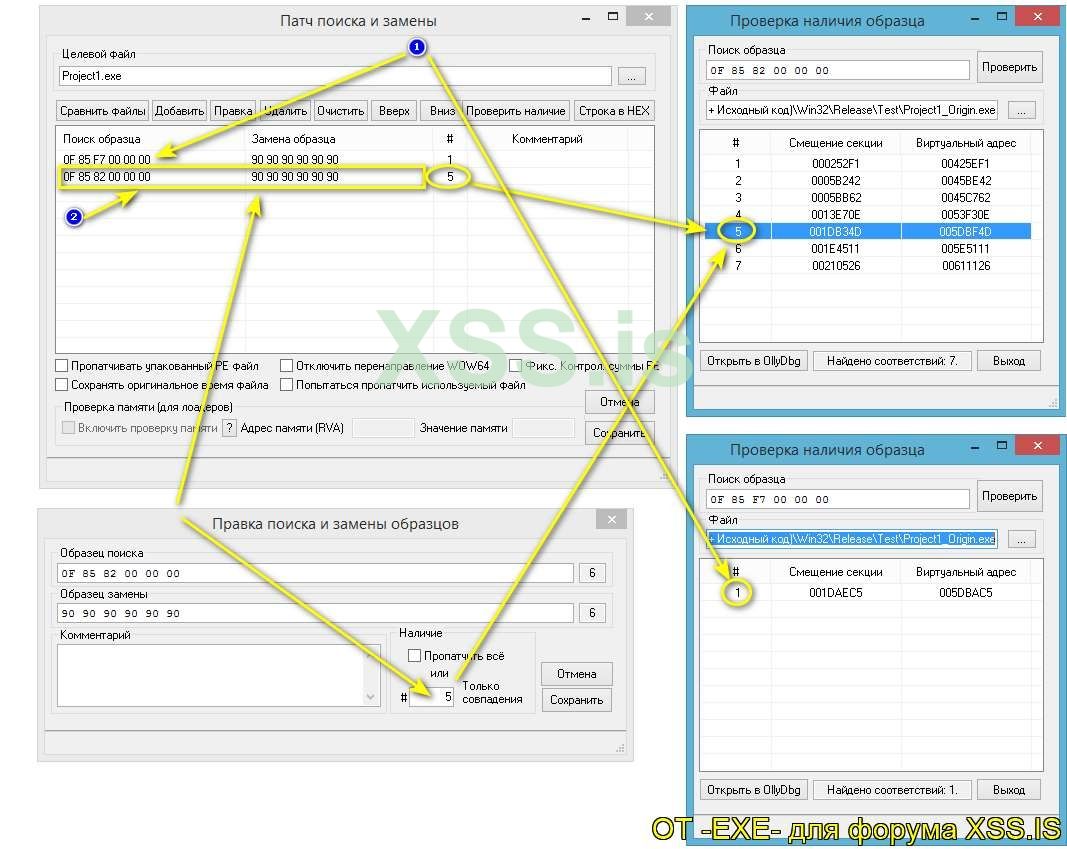Click Отмена in the edit dialog
Image resolution: width=1067 pixels, height=849 pixels.
[x=576, y=674]
